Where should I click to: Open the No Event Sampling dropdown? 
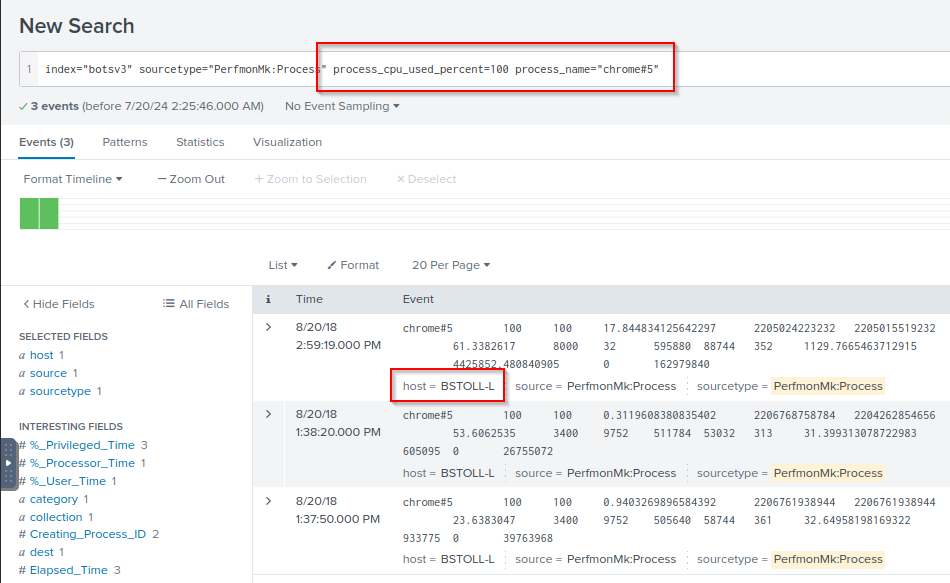[342, 106]
